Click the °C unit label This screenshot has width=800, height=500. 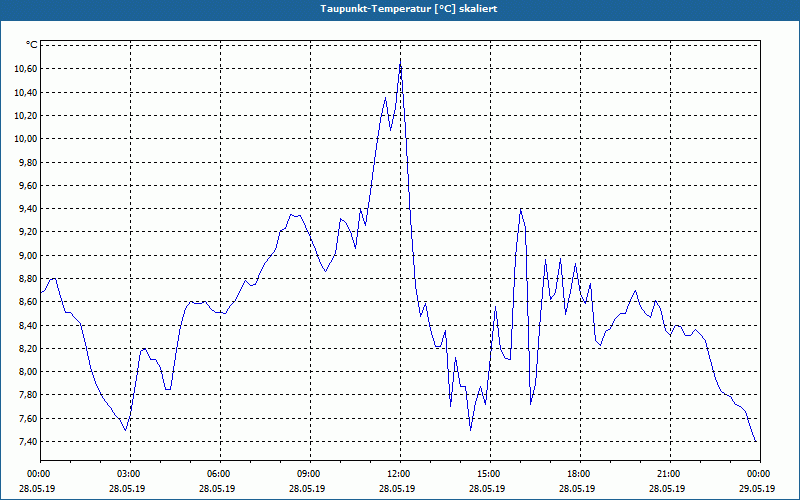(x=32, y=45)
